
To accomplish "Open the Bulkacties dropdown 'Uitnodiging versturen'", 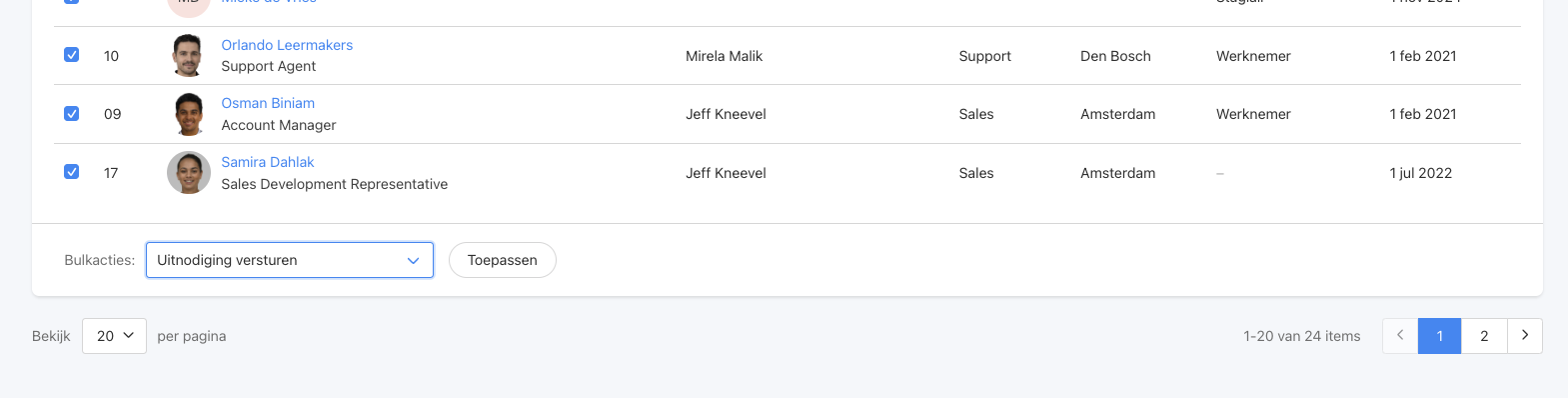I will [290, 260].
